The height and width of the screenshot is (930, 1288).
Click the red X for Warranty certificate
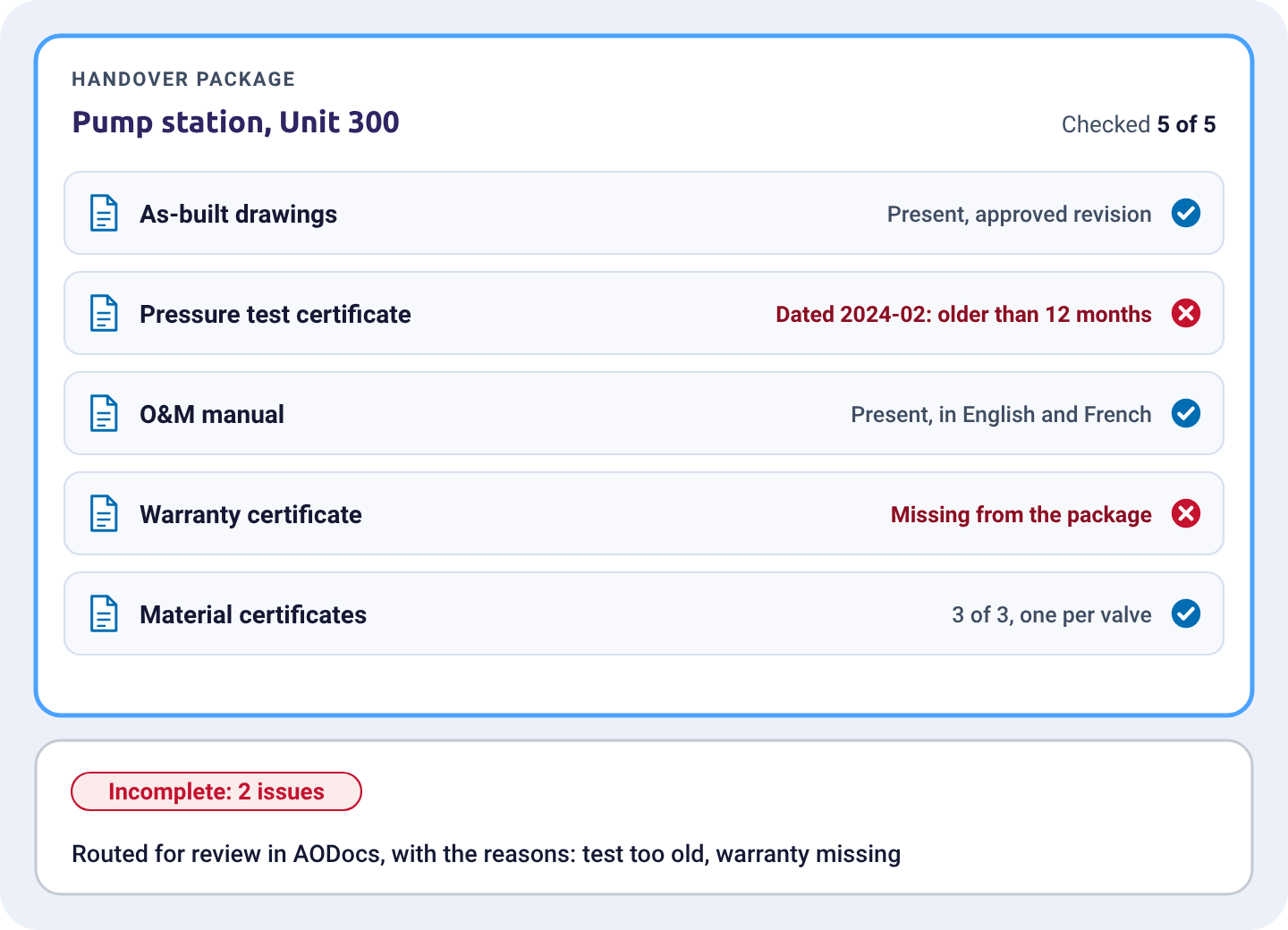point(1186,513)
